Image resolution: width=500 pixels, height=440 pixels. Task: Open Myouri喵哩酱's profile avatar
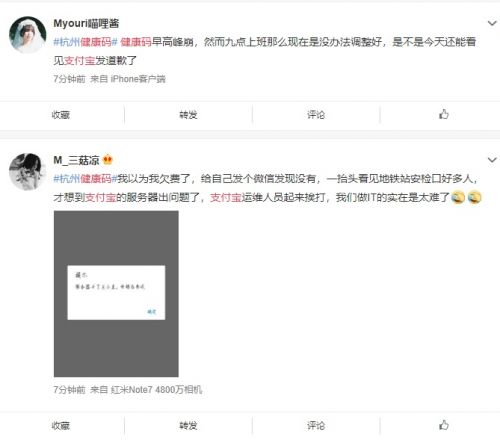(28, 34)
